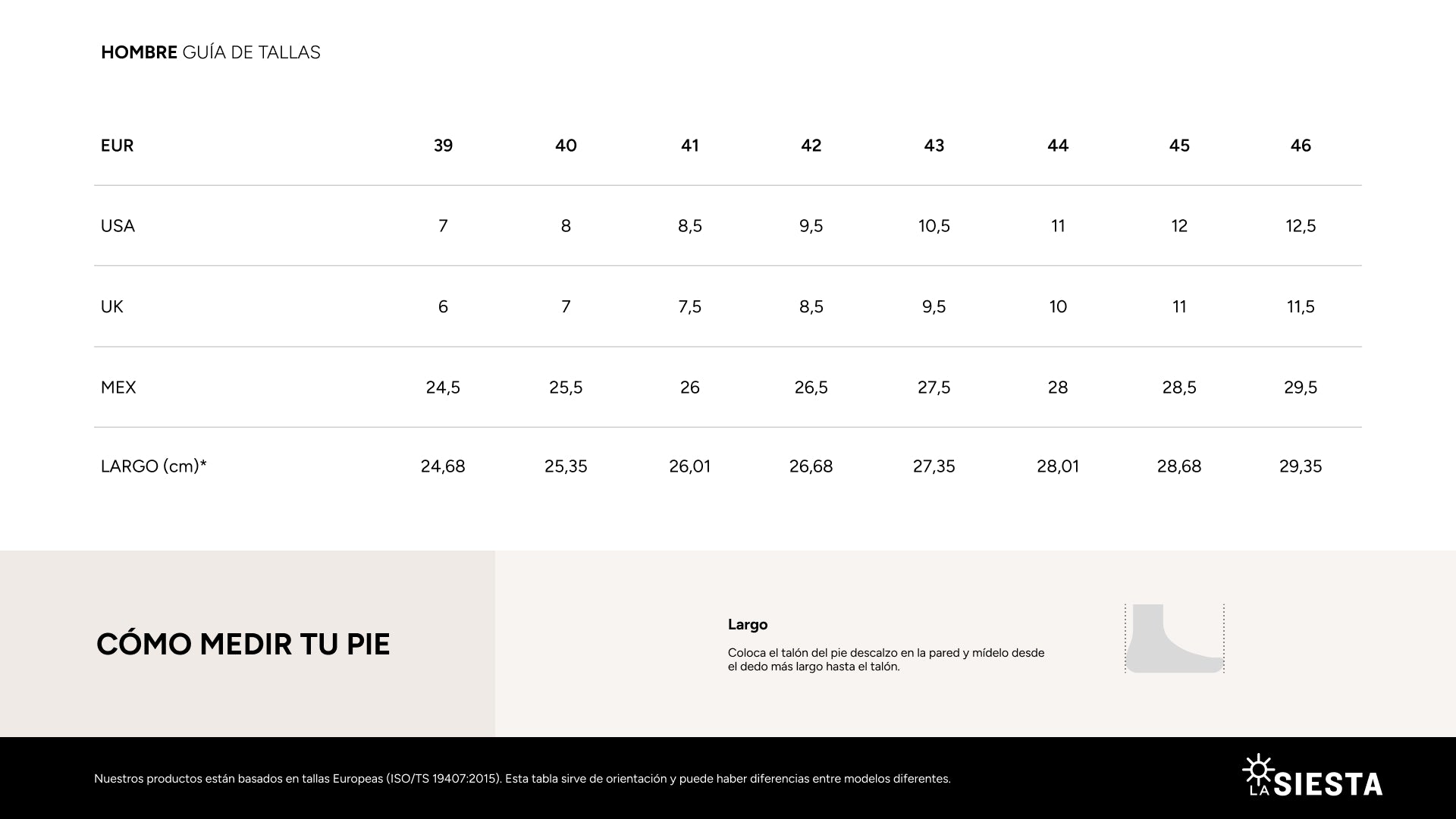Click MEX size 27,5 cell
The height and width of the screenshot is (819, 1456).
pos(934,388)
